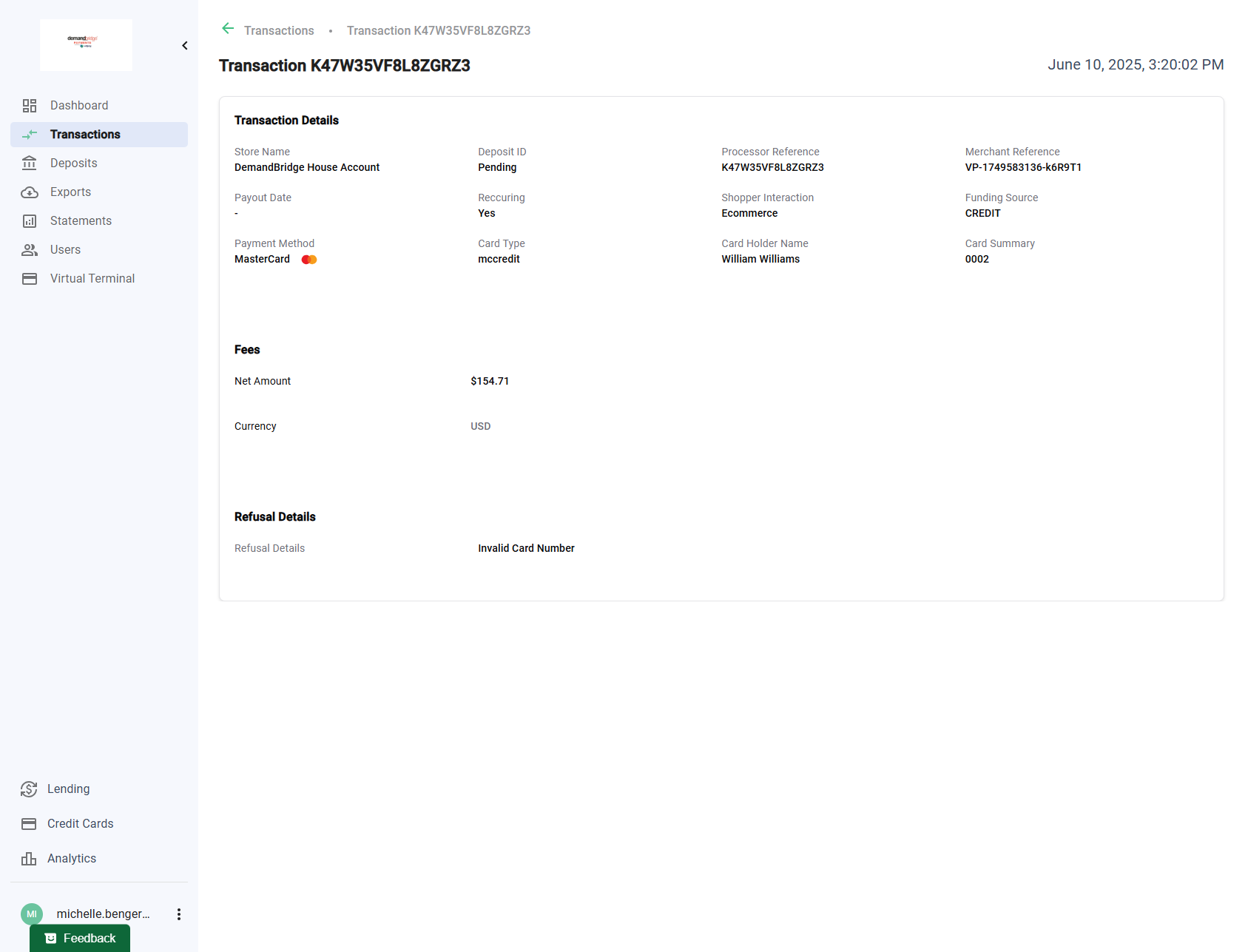Click the Fees section heading

[247, 350]
